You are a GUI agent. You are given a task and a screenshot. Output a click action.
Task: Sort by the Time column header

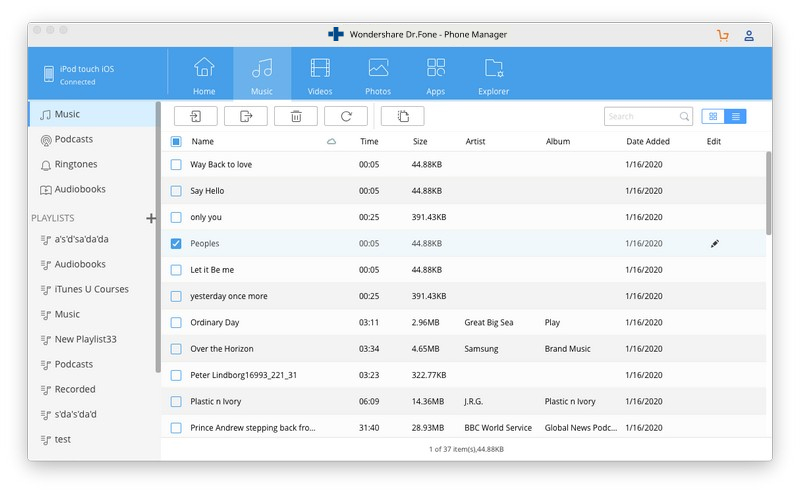[369, 141]
